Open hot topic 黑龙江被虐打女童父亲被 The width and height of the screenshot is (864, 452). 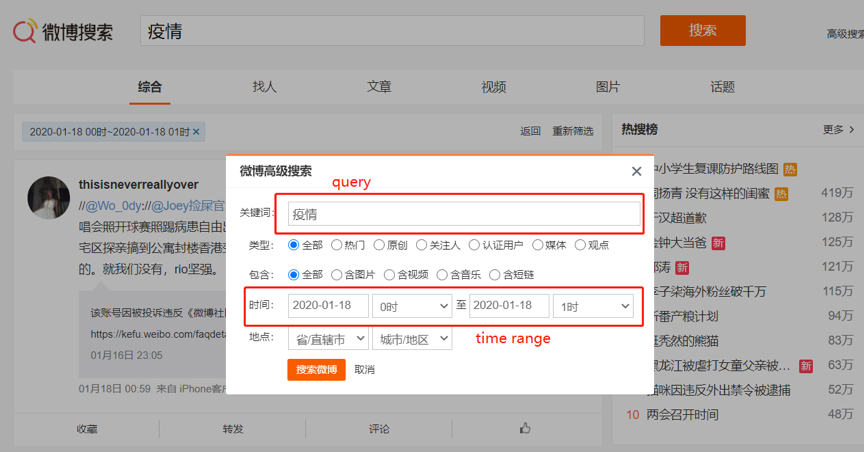click(721, 365)
